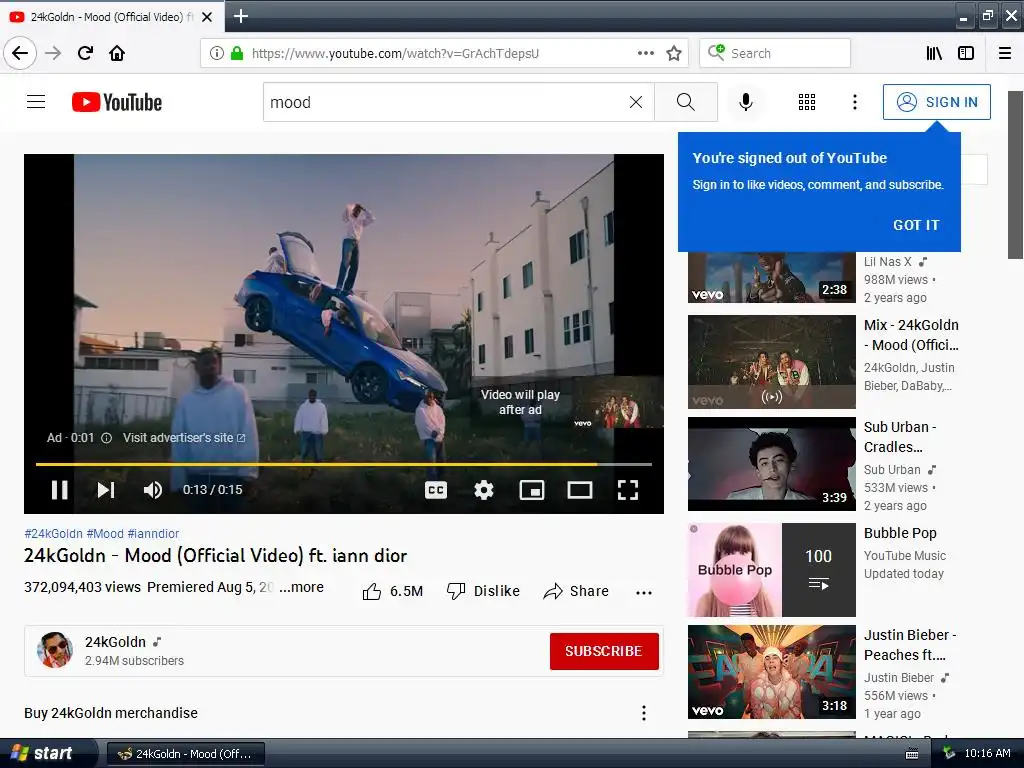
Task: Click the taskbar clock 10:16 AM
Action: click(987, 754)
